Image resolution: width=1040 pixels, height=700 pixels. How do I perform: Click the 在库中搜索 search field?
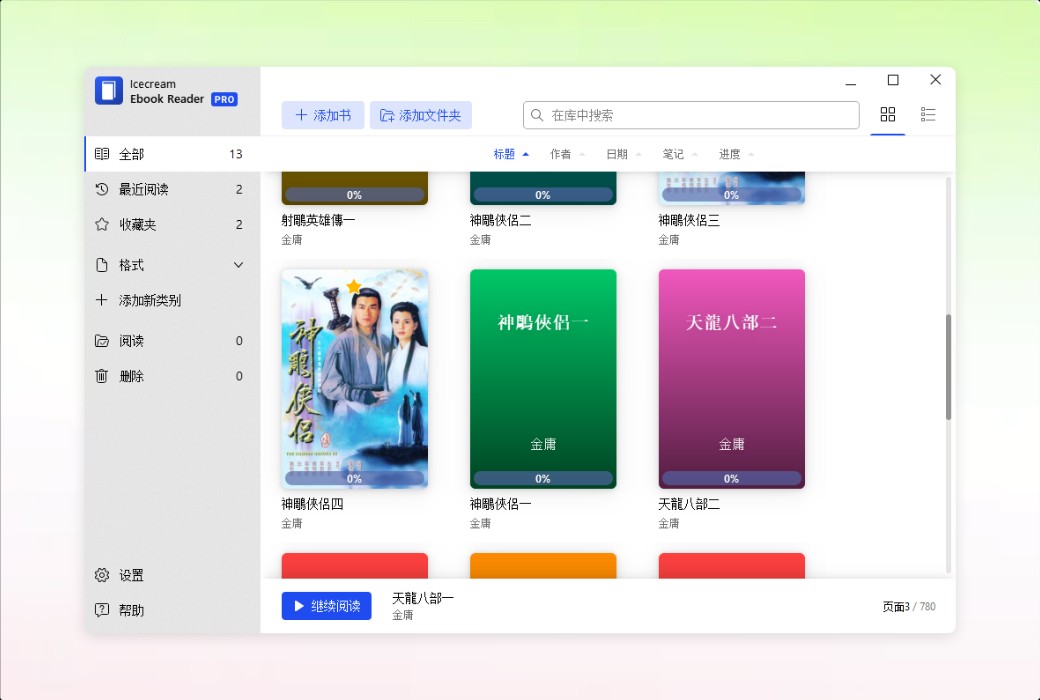click(x=690, y=114)
